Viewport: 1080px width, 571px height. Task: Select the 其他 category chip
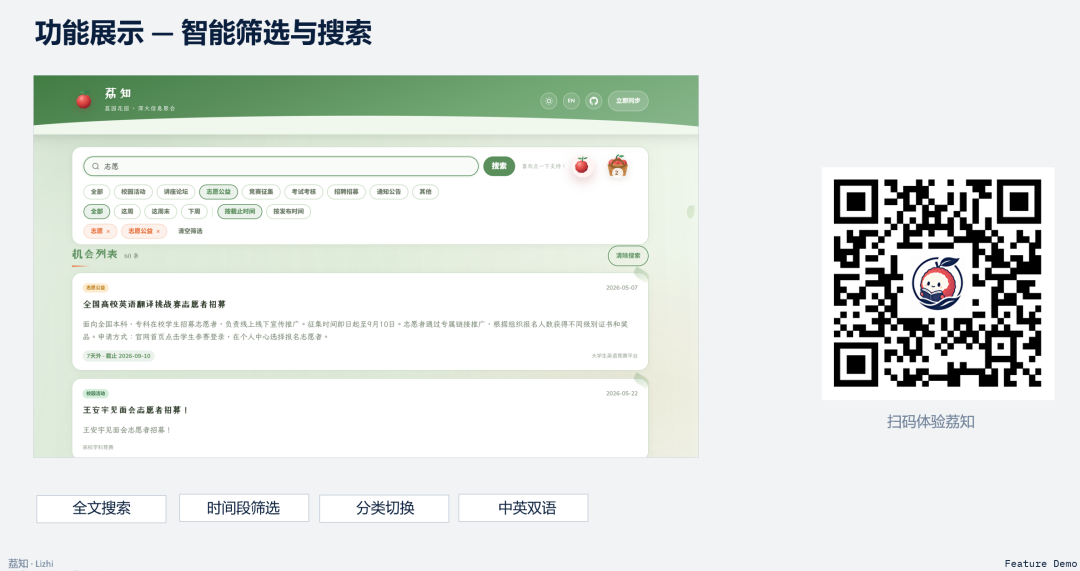pyautogui.click(x=426, y=191)
